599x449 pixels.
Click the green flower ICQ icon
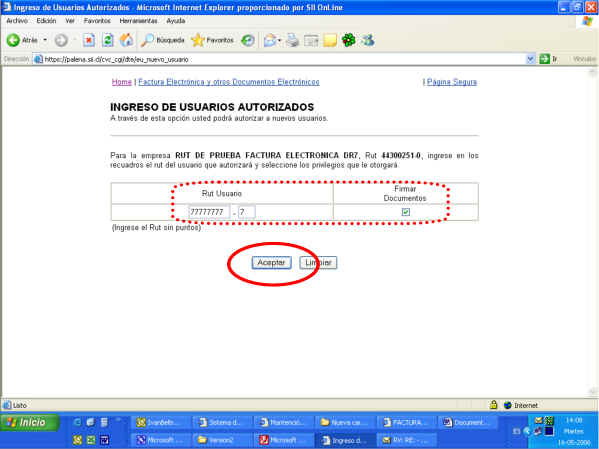pyautogui.click(x=348, y=40)
